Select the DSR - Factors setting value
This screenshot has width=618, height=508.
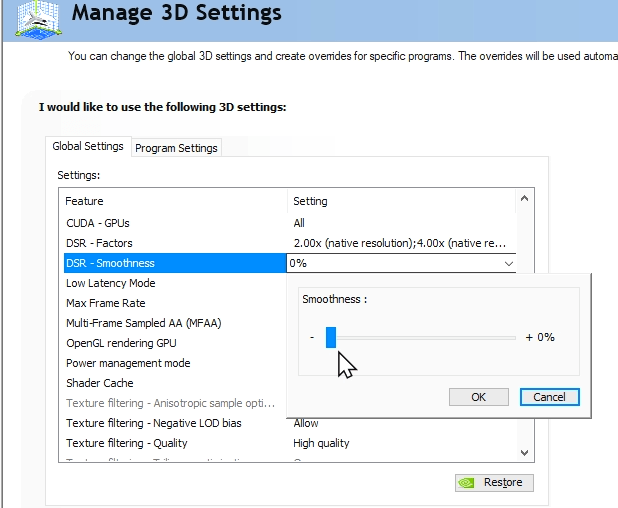[x=400, y=243]
